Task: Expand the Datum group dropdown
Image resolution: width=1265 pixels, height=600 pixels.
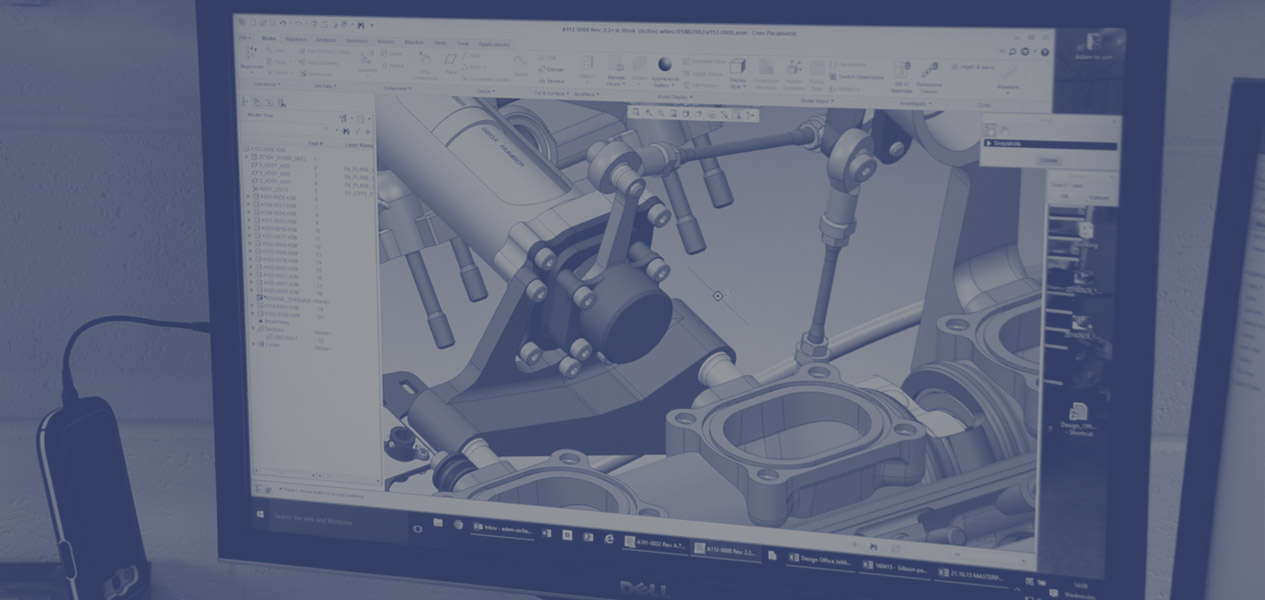Action: coord(486,91)
